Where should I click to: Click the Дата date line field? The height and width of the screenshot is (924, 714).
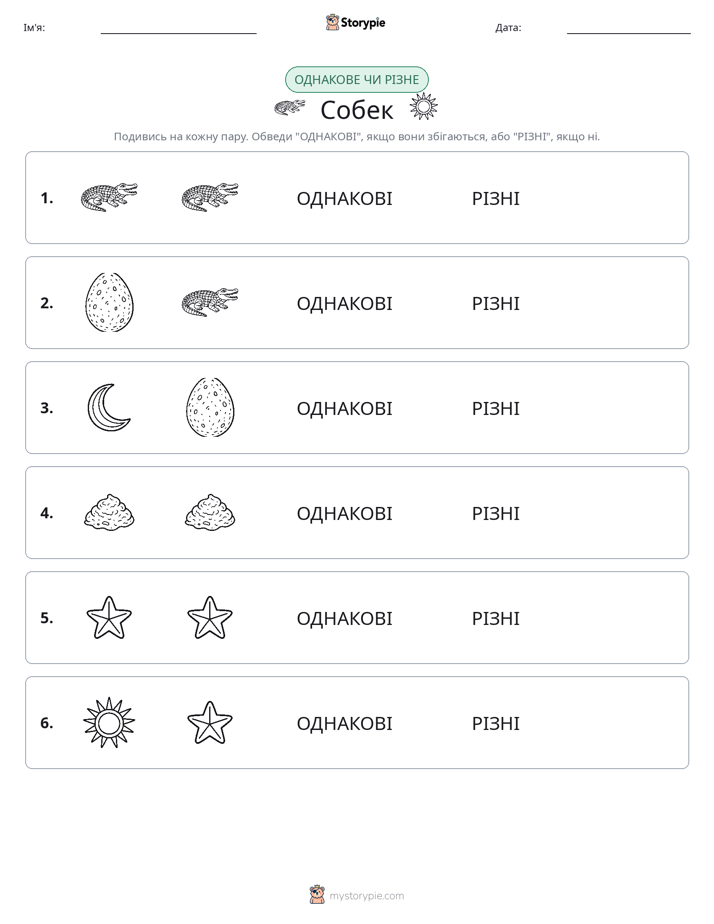point(629,27)
